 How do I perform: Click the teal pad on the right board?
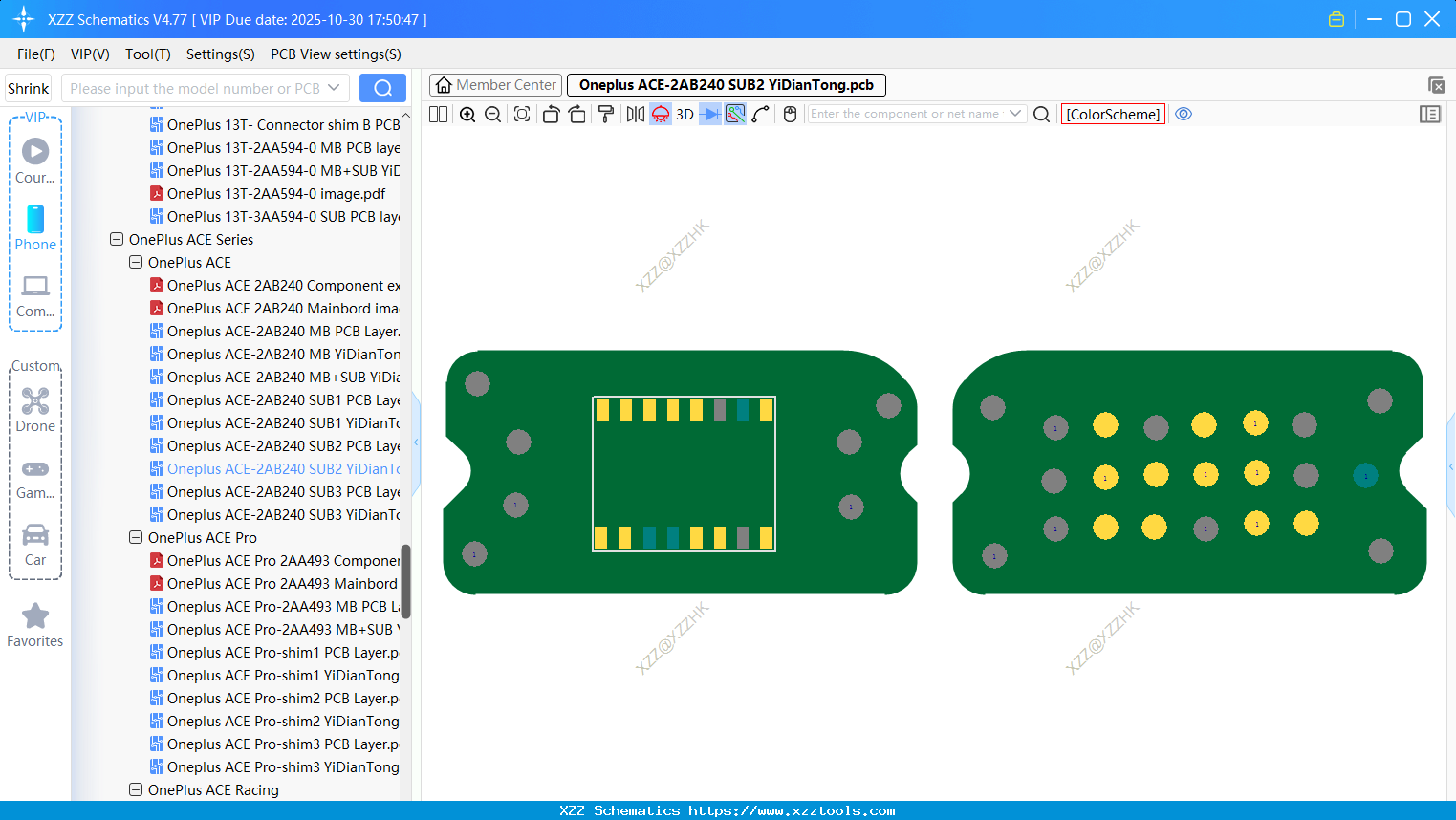coord(1365,475)
